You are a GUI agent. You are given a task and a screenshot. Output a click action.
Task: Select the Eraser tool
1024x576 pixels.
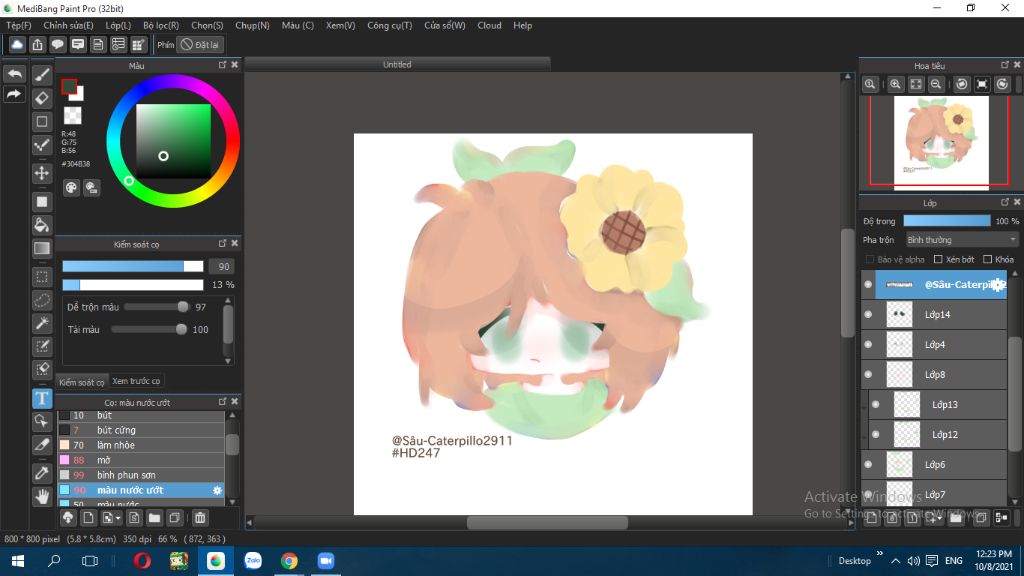pos(42,98)
